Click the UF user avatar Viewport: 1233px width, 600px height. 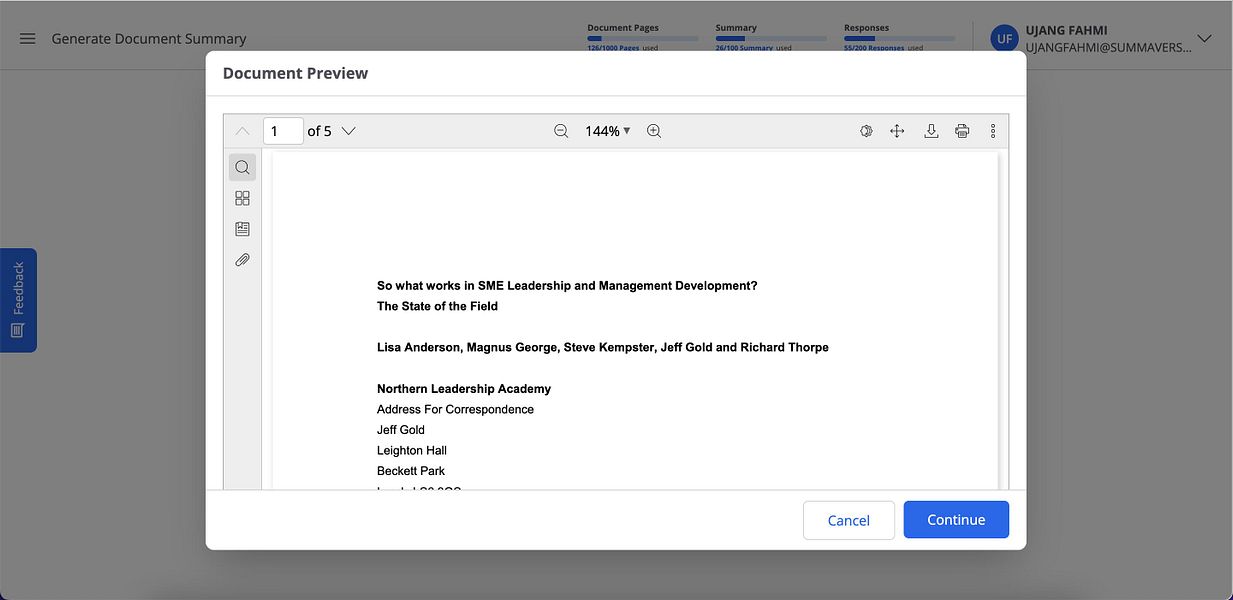[x=1004, y=38]
